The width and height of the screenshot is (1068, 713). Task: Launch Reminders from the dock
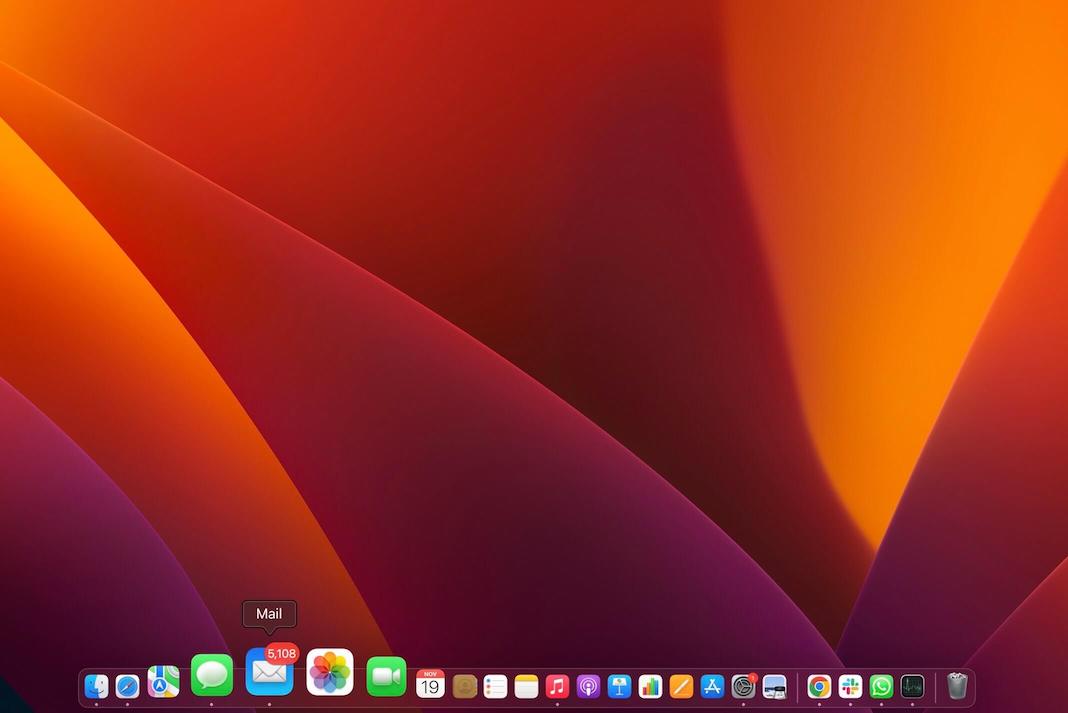pos(495,686)
